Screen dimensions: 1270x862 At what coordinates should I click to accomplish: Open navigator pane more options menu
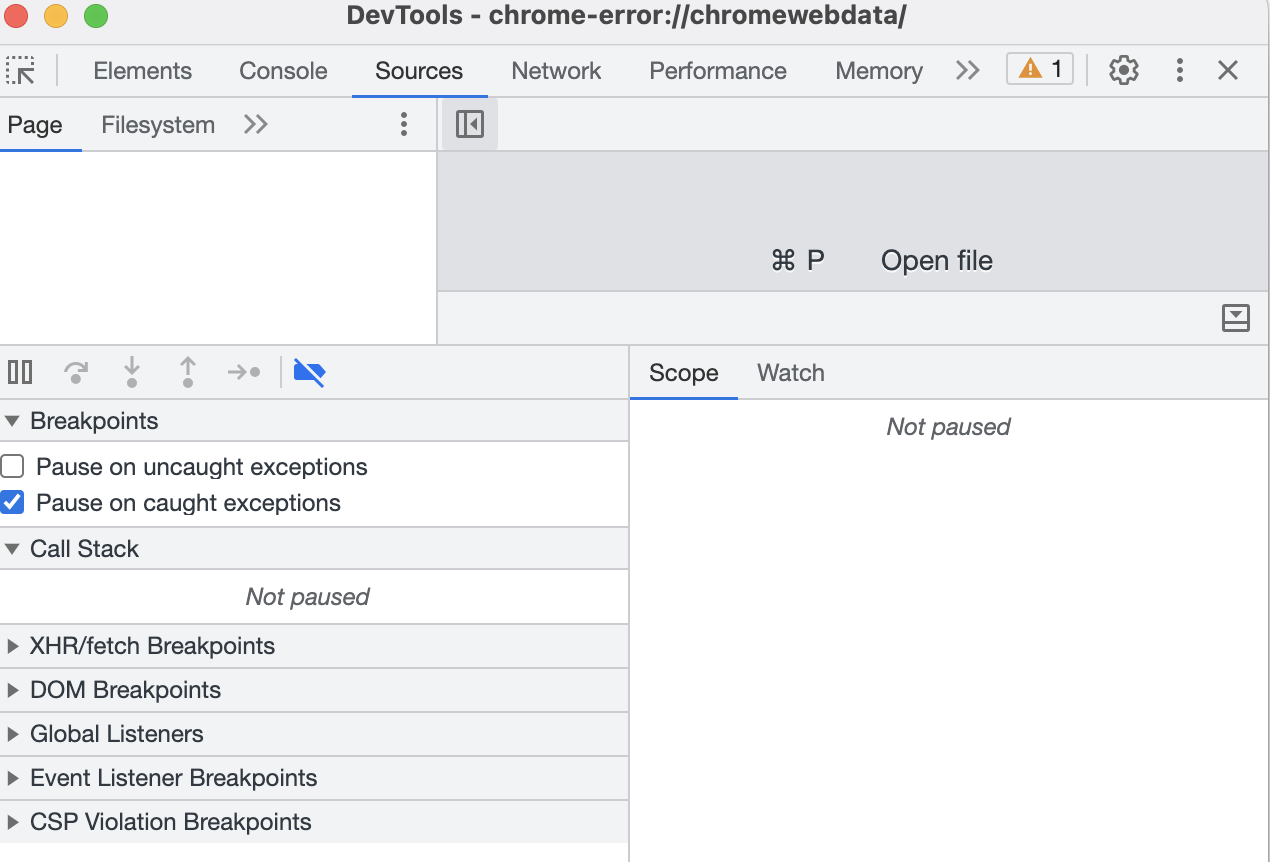pos(404,124)
